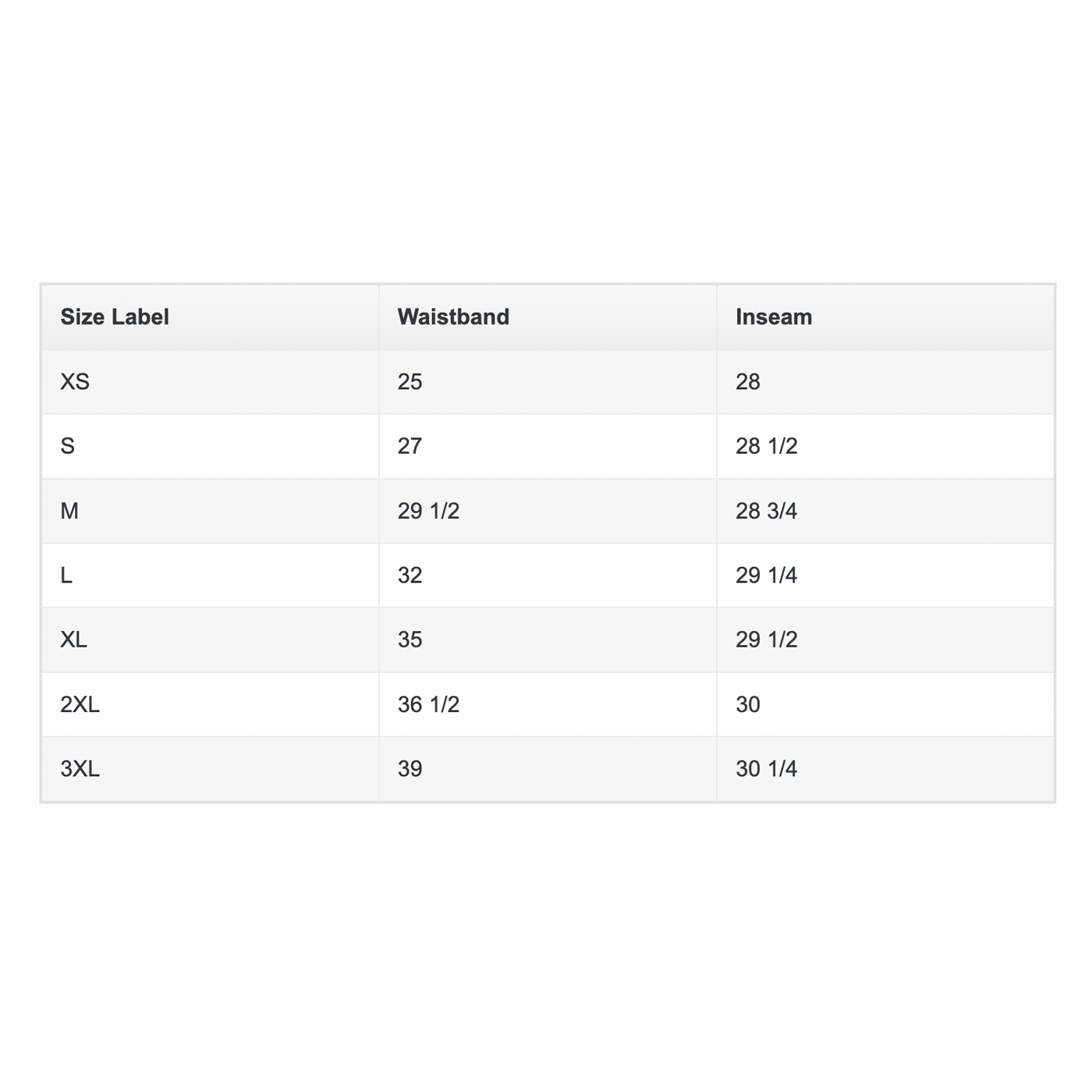Click the L waistband value 32

coord(409,576)
